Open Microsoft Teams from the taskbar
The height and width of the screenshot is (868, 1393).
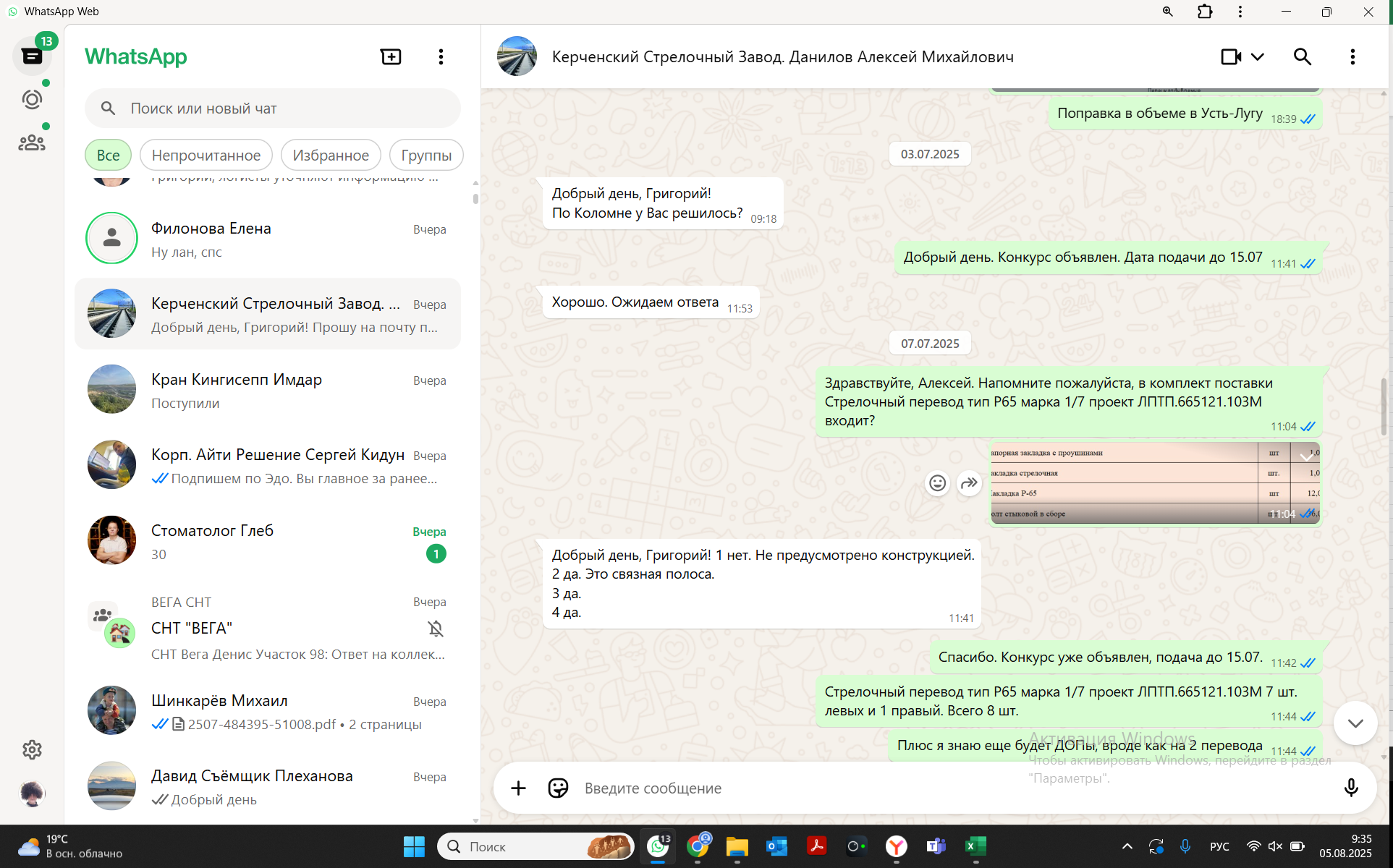(x=936, y=846)
